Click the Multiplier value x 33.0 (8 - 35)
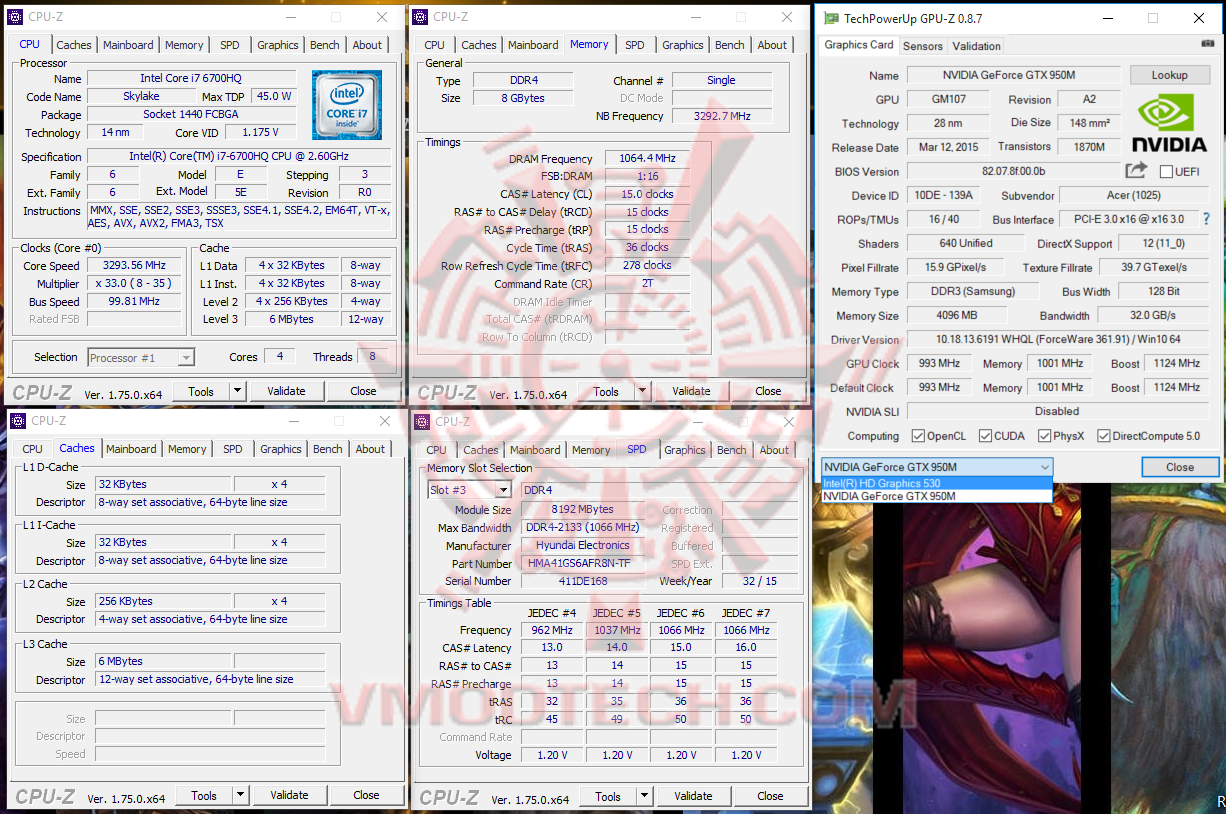 pyautogui.click(x=134, y=283)
